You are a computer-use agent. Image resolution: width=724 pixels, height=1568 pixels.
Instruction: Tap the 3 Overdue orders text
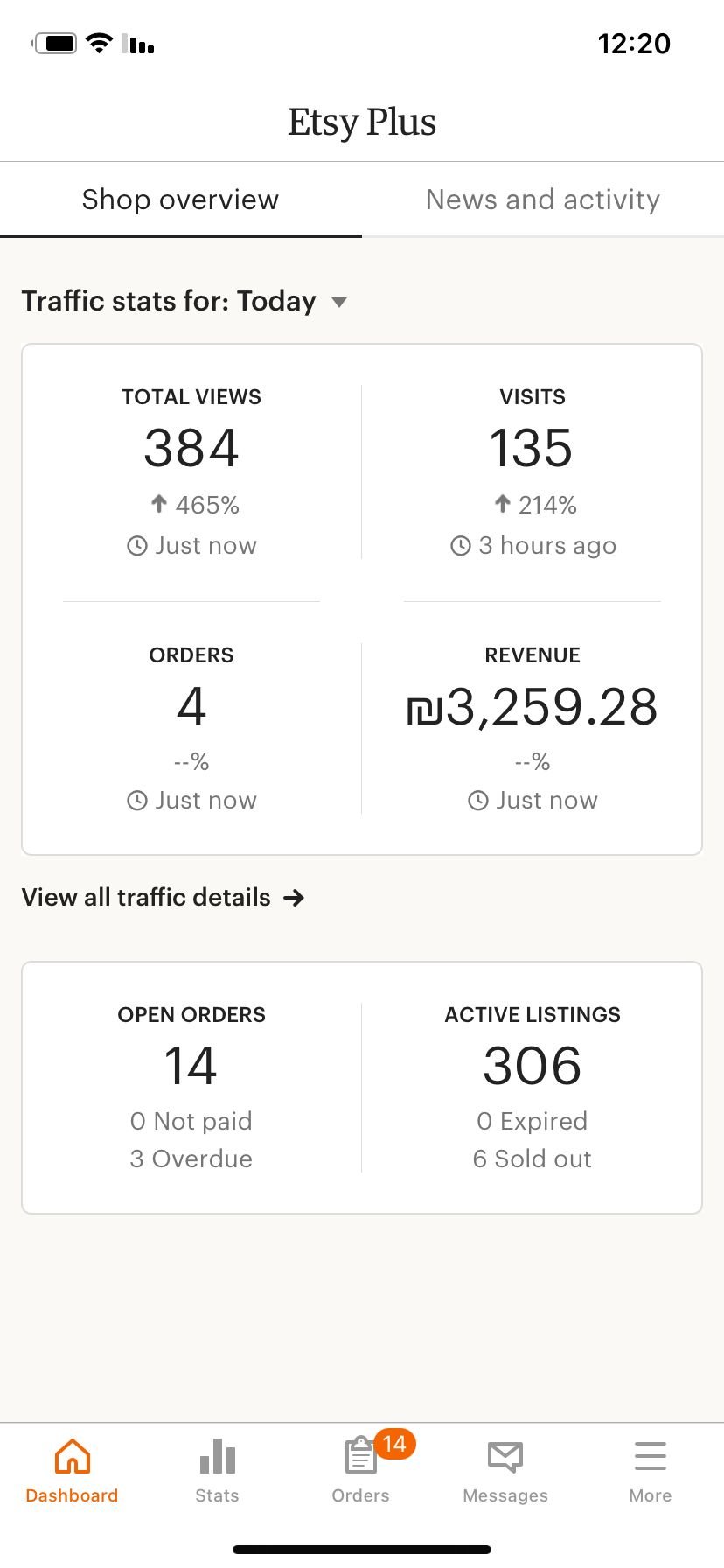(x=191, y=1158)
